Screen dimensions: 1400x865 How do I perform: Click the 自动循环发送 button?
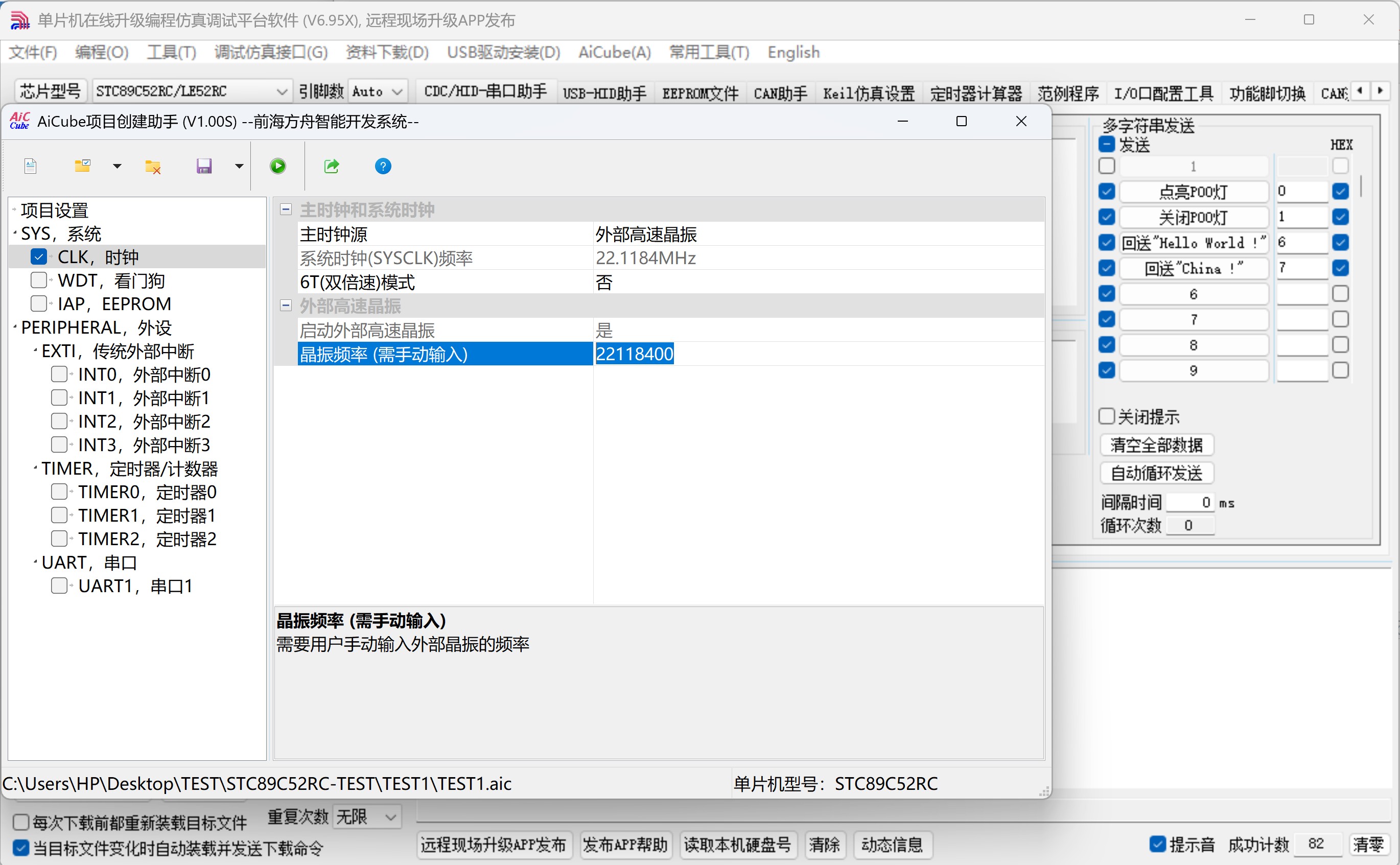[x=1157, y=473]
